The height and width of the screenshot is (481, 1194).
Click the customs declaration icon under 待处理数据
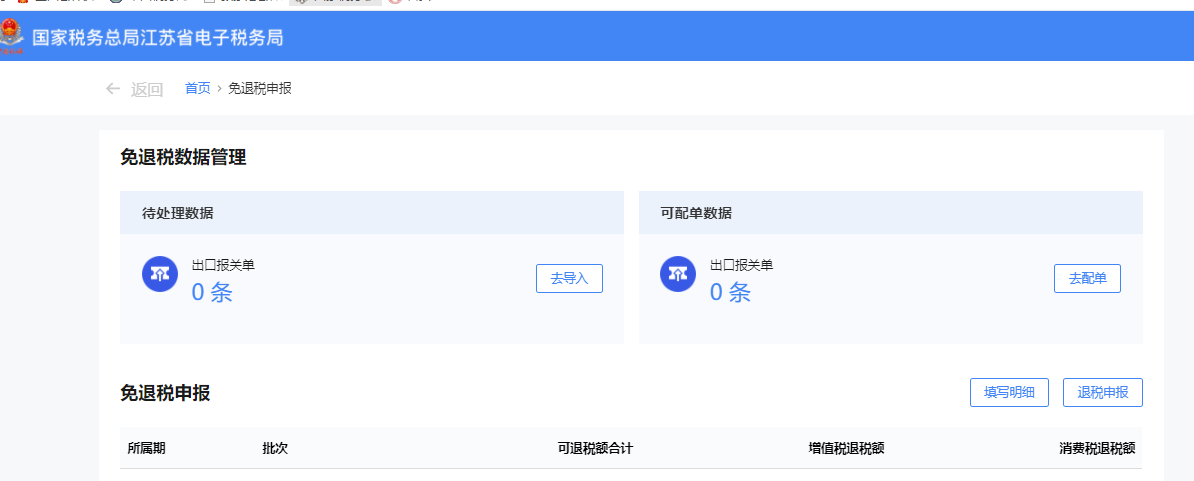(x=160, y=275)
